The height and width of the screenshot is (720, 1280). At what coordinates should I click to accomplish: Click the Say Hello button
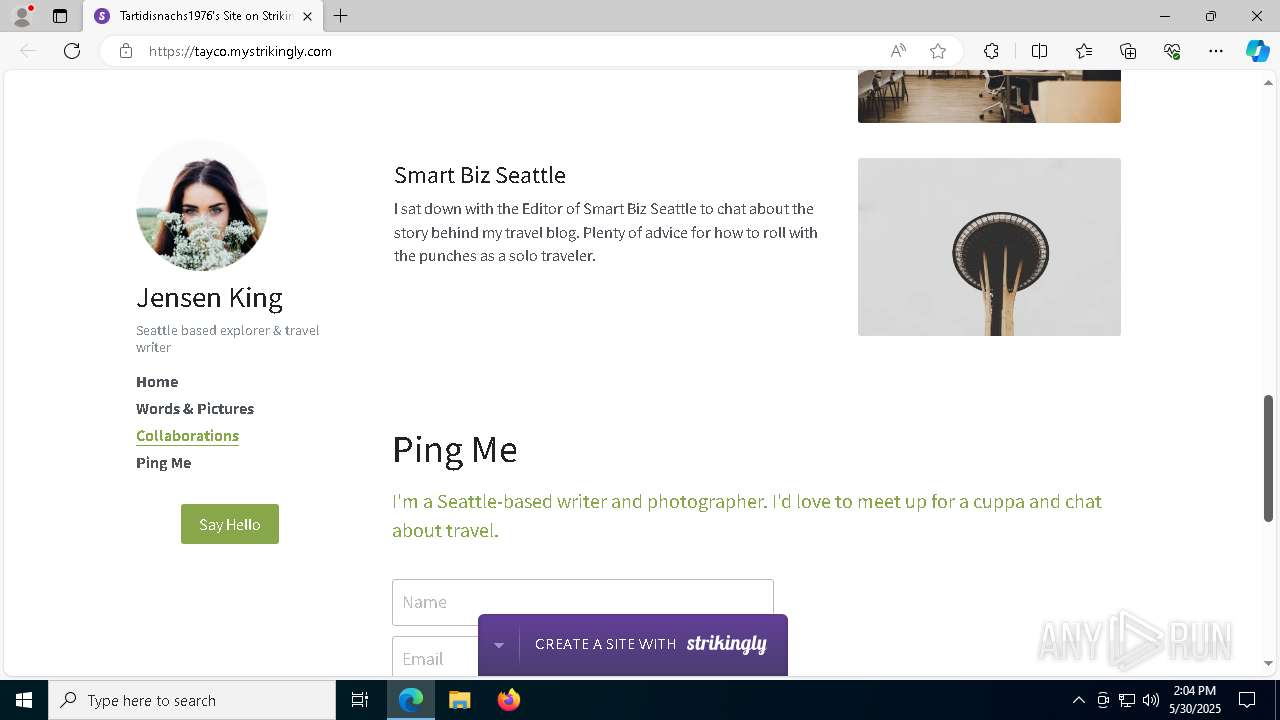click(x=230, y=524)
